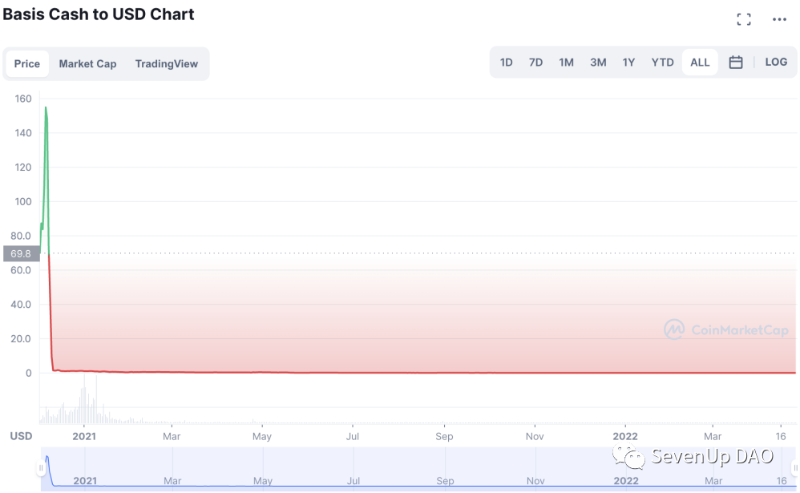Open the calendar date range picker
The width and height of the screenshot is (800, 493).
735,62
